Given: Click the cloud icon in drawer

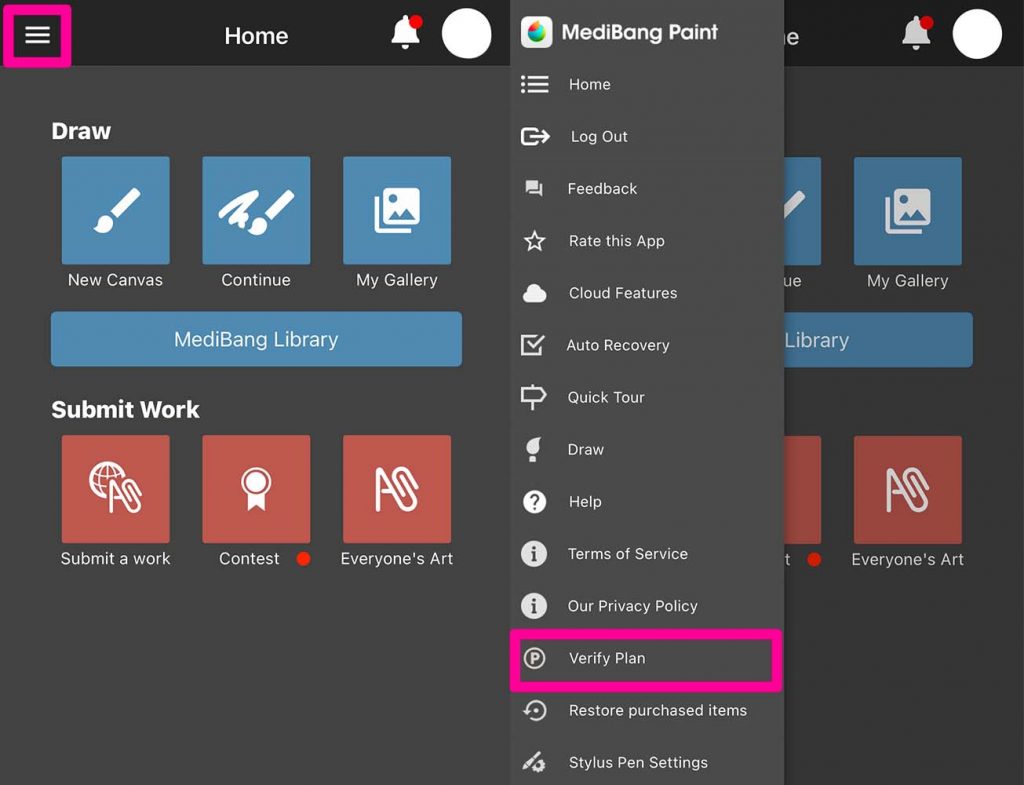Looking at the screenshot, I should coord(534,293).
